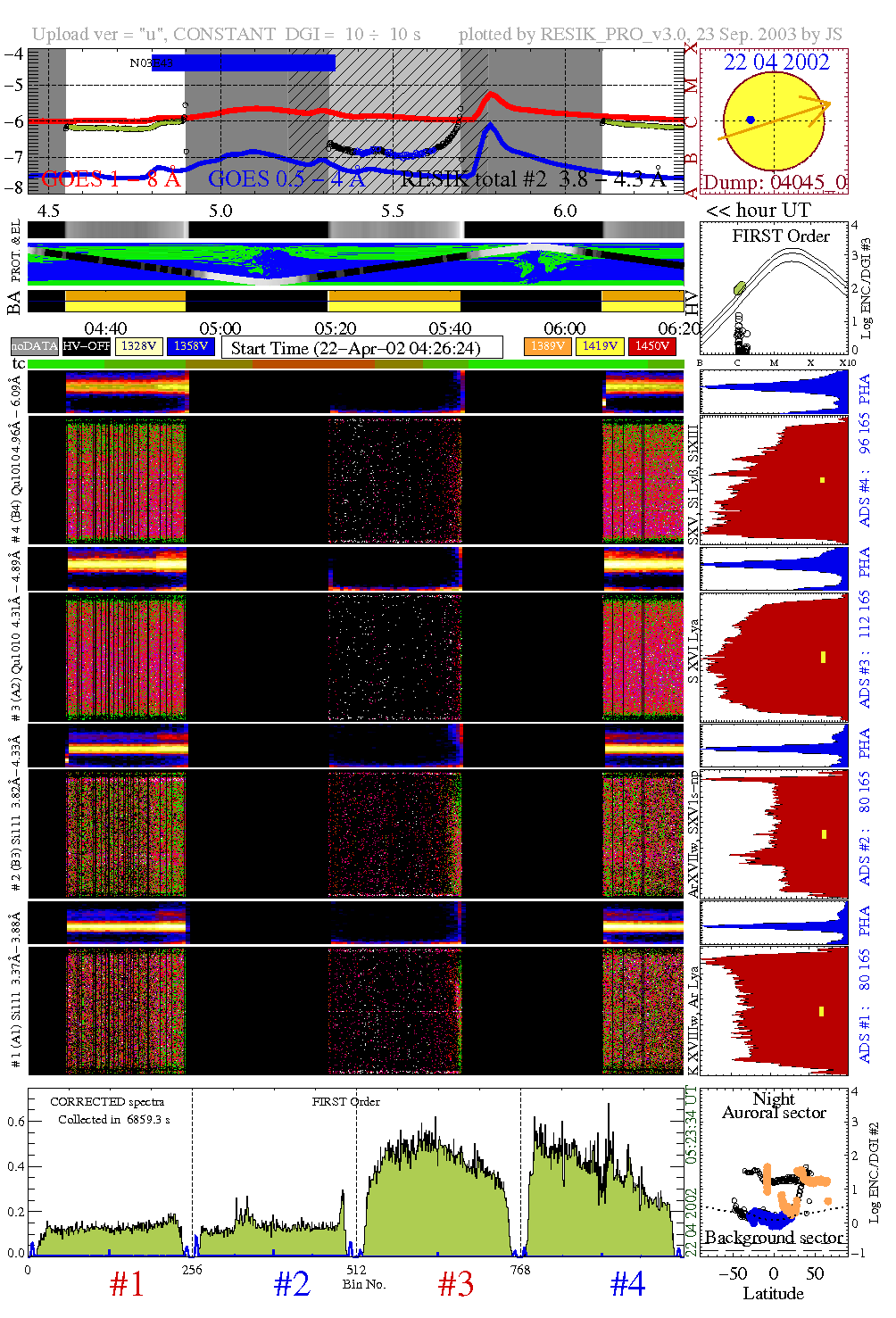Click the red #1 spectrum label
896x1318 pixels.
tap(127, 1284)
